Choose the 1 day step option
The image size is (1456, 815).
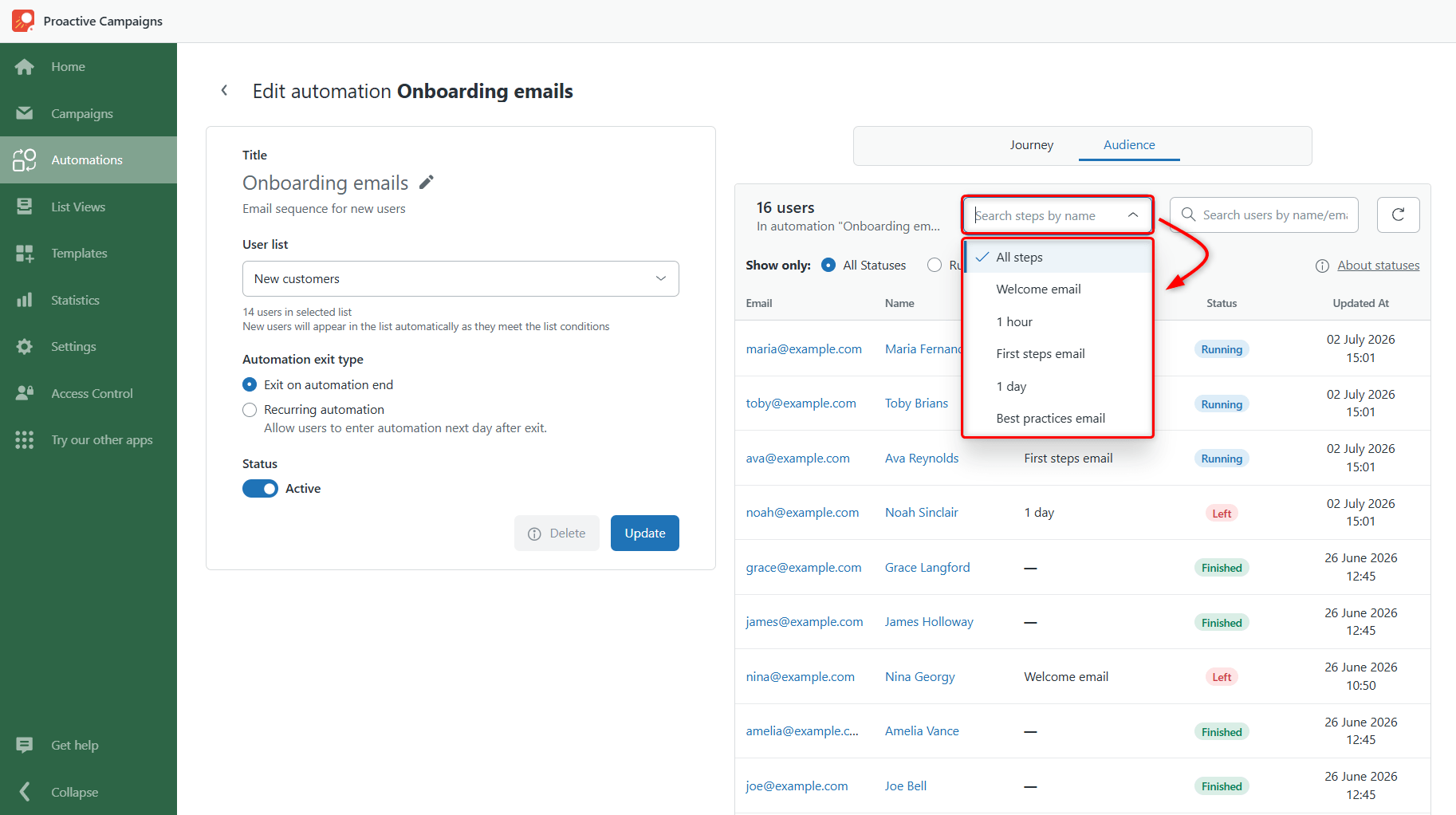click(x=1058, y=387)
